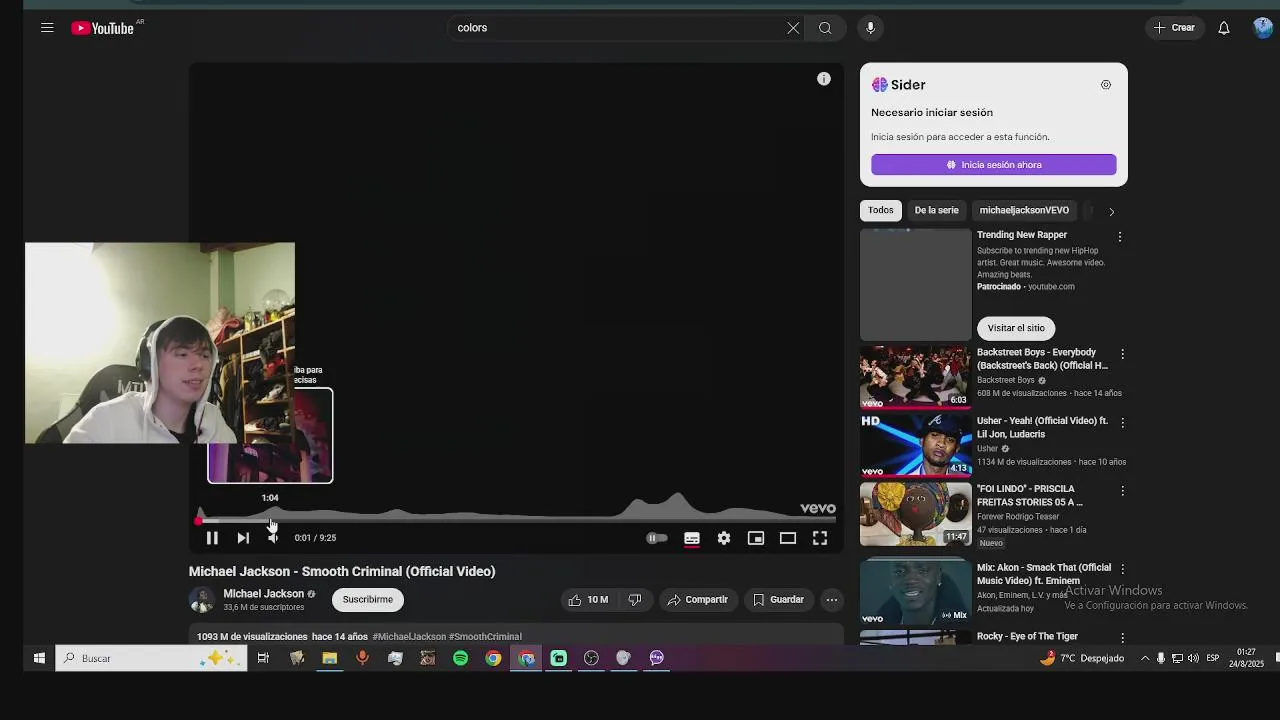Open the 7°C Despejado weather widget
Image resolution: width=1280 pixels, height=720 pixels.
(x=1082, y=658)
